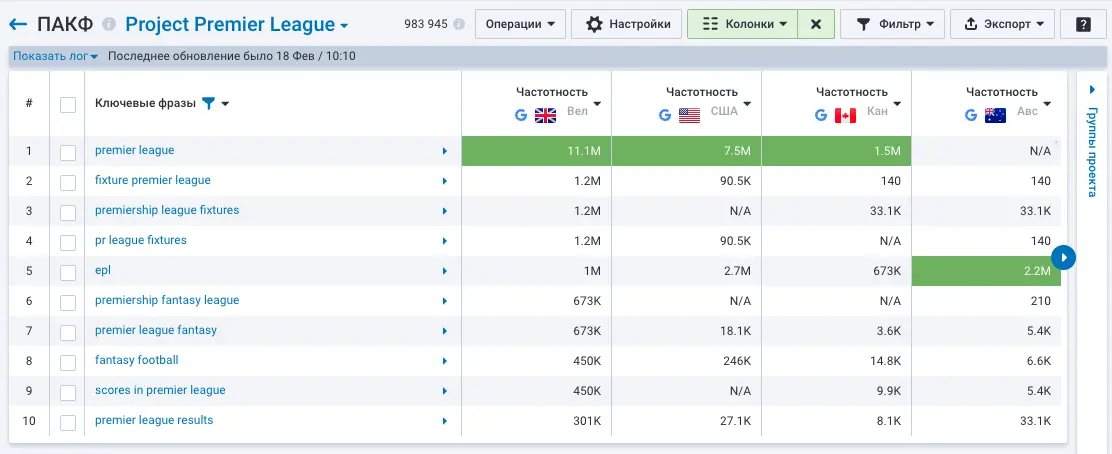The height and width of the screenshot is (454, 1112).
Task: Expand arrow on scores in premier league row
Action: click(445, 391)
